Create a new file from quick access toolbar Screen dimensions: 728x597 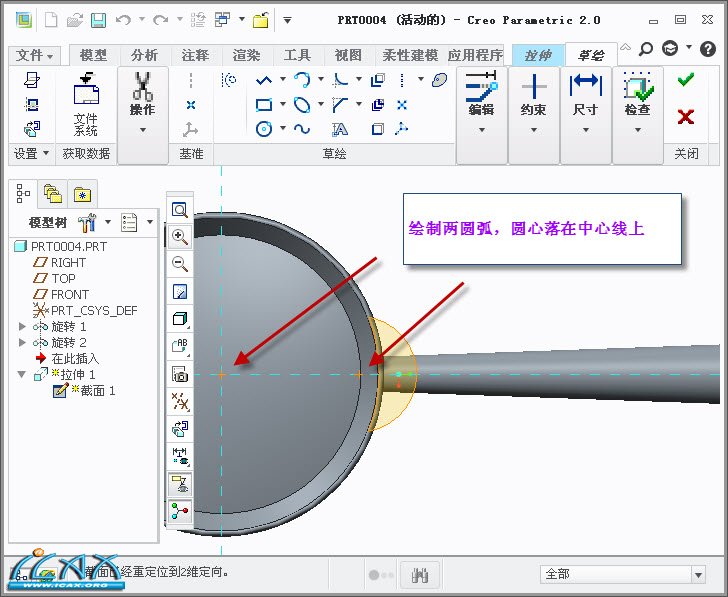tap(51, 20)
